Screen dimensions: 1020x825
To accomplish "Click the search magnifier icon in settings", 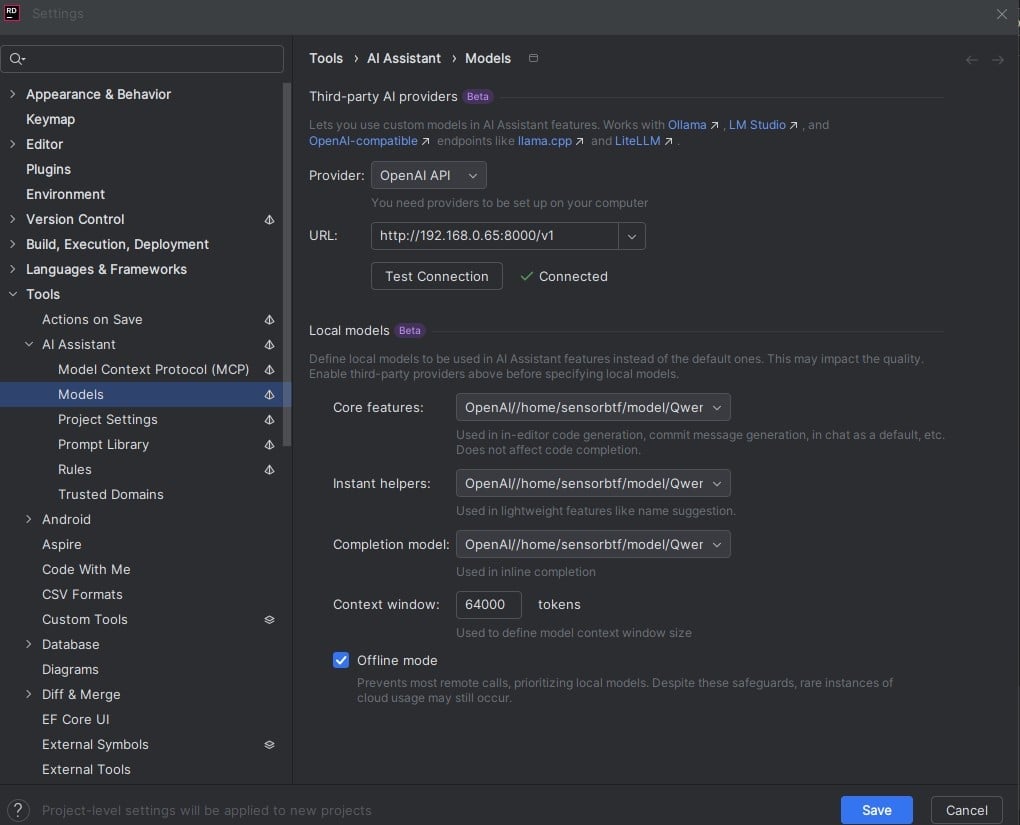I will (x=17, y=59).
